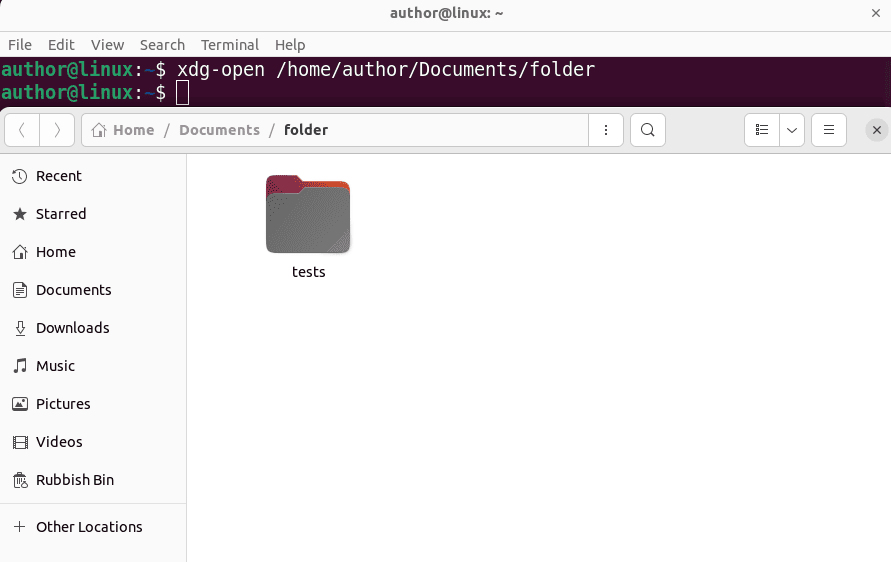
Task: Open Recent in the sidebar
Action: [x=93, y=176]
